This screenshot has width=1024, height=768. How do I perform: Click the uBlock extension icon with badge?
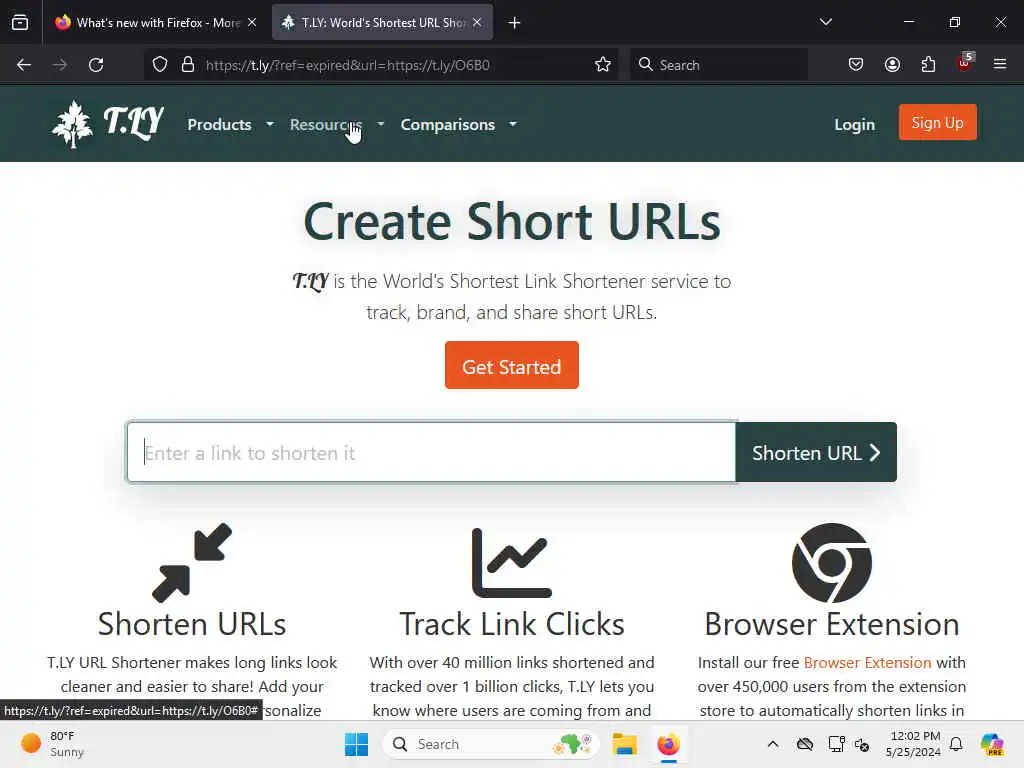965,63
